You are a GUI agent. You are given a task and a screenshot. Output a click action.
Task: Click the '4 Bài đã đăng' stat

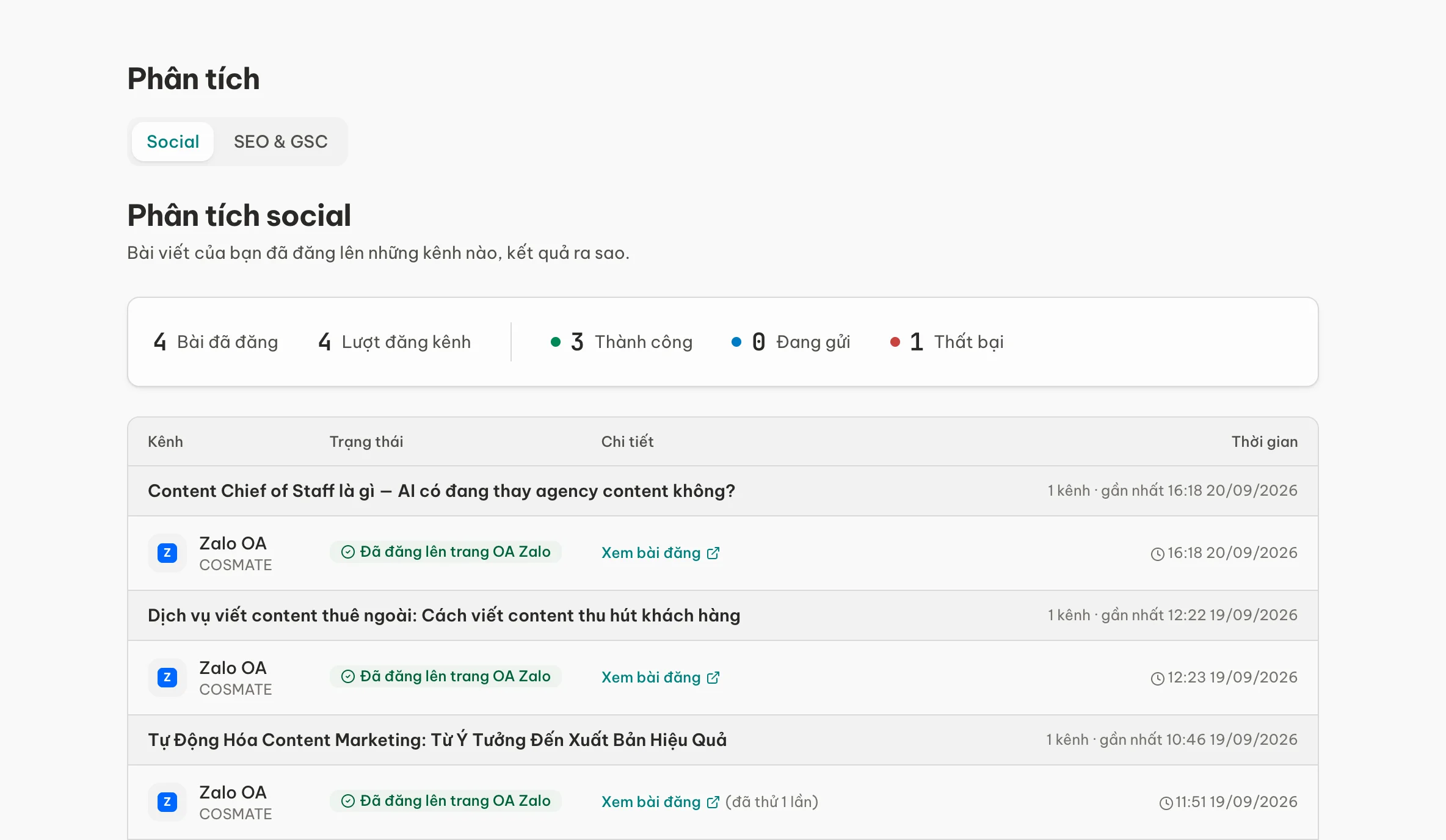tap(216, 342)
